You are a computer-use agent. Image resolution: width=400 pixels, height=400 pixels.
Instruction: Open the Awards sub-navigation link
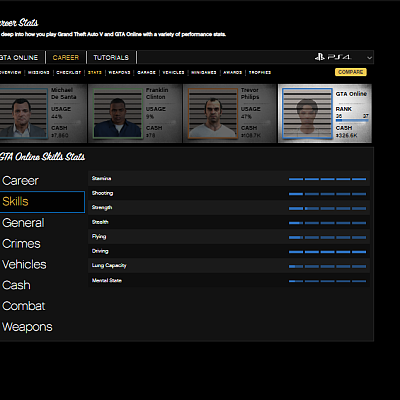click(232, 72)
